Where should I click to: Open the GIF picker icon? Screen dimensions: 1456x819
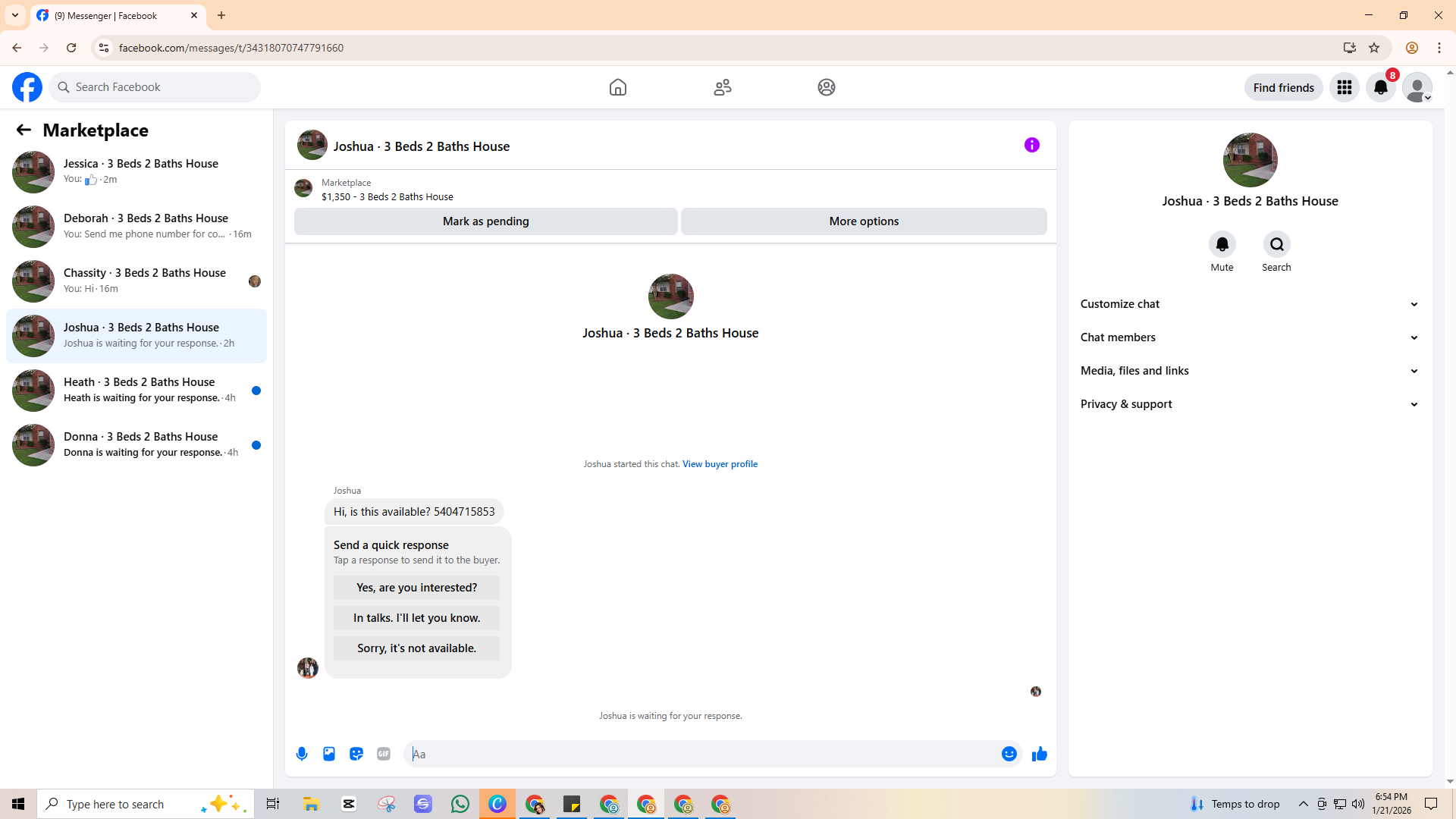[x=384, y=754]
